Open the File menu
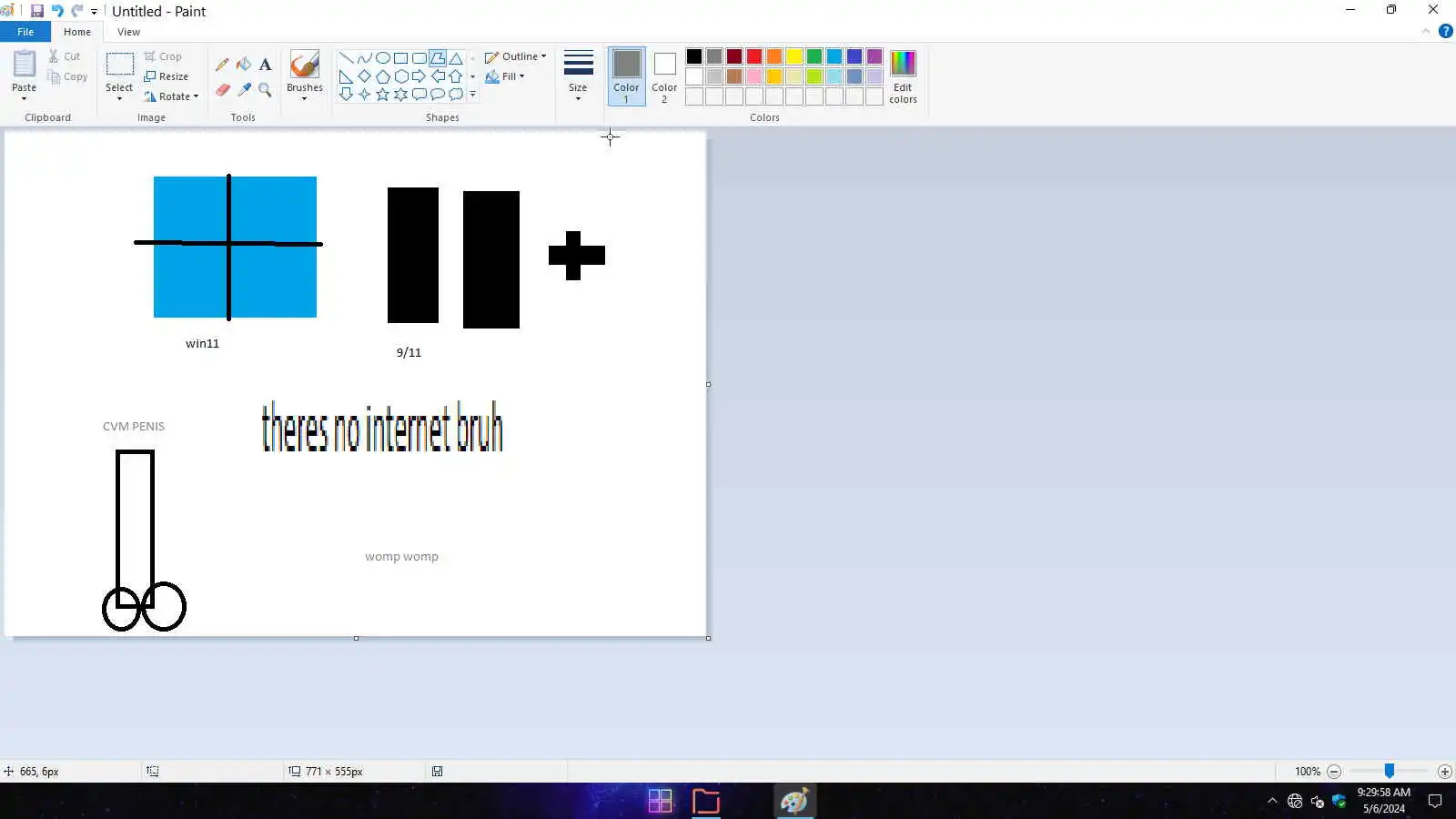Viewport: 1456px width, 819px height. [25, 32]
